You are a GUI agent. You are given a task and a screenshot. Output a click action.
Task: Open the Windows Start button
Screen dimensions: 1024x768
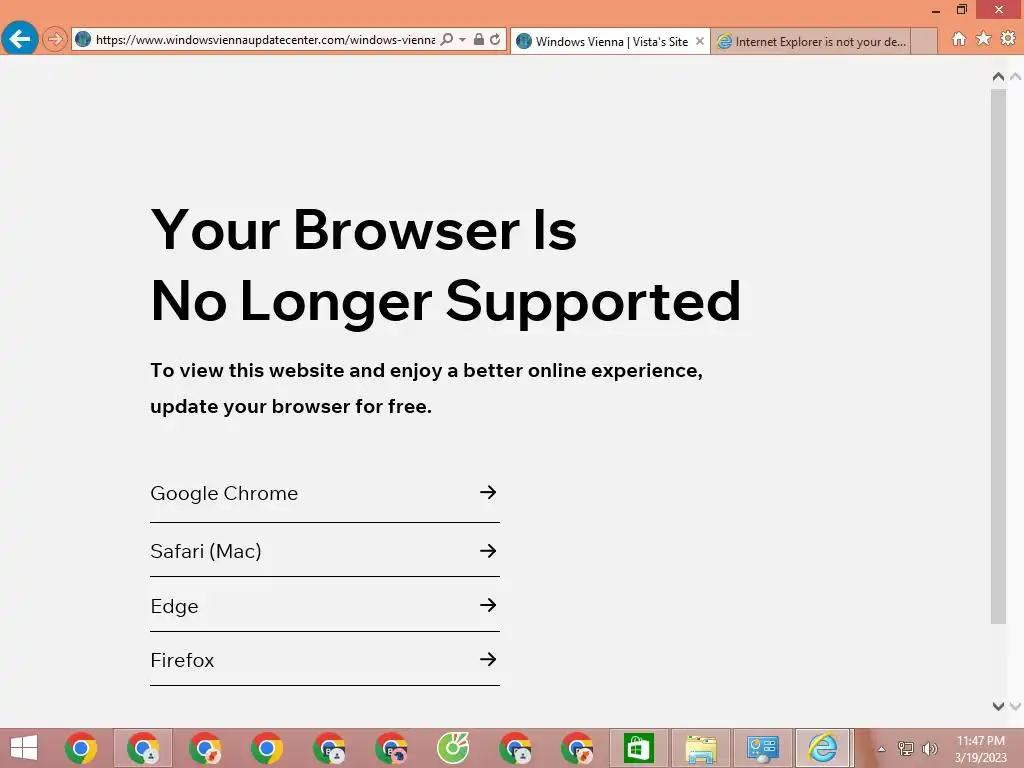pos(24,748)
